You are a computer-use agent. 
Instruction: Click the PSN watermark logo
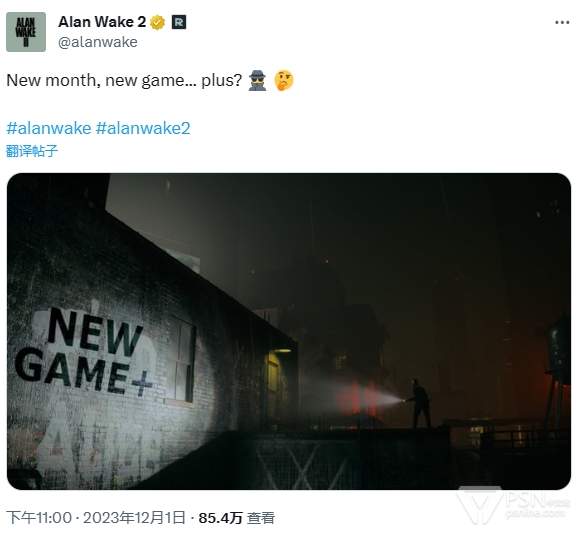point(514,504)
